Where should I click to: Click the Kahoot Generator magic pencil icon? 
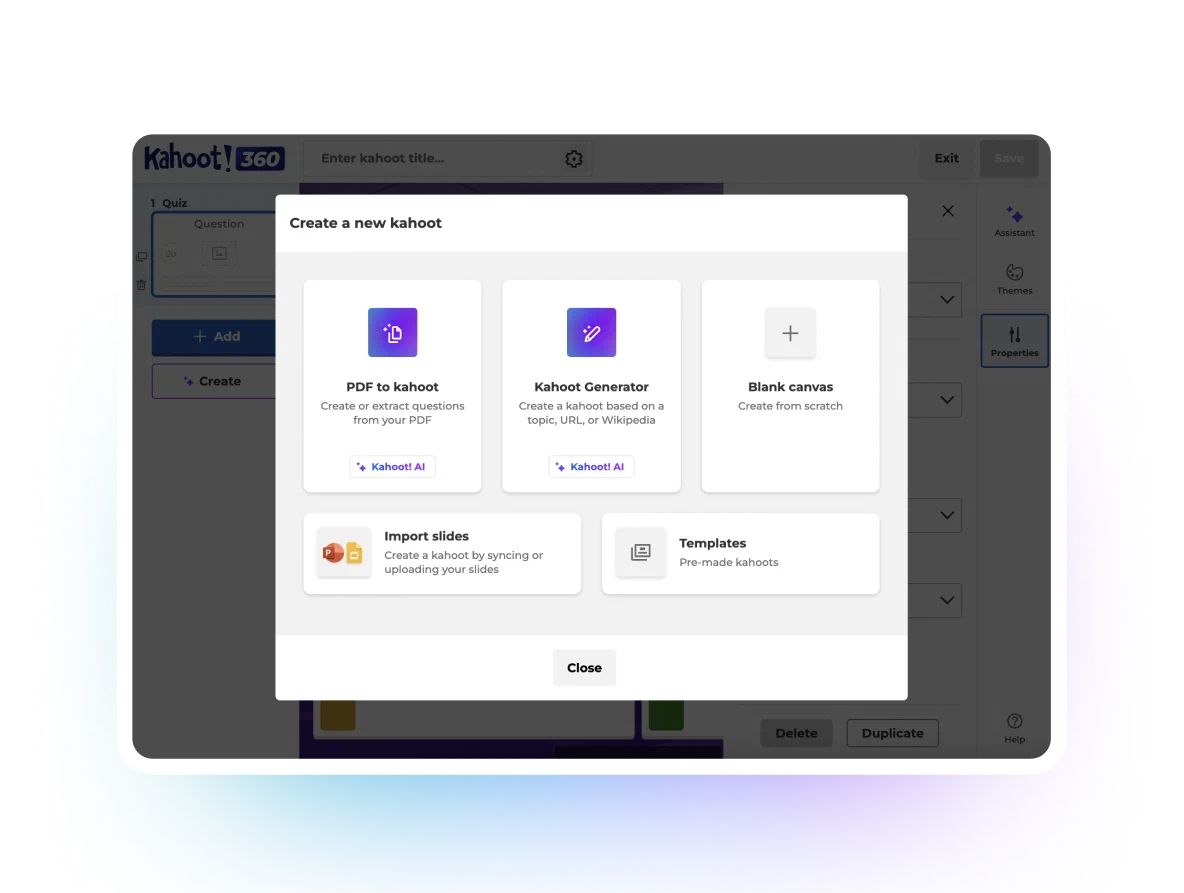point(591,332)
